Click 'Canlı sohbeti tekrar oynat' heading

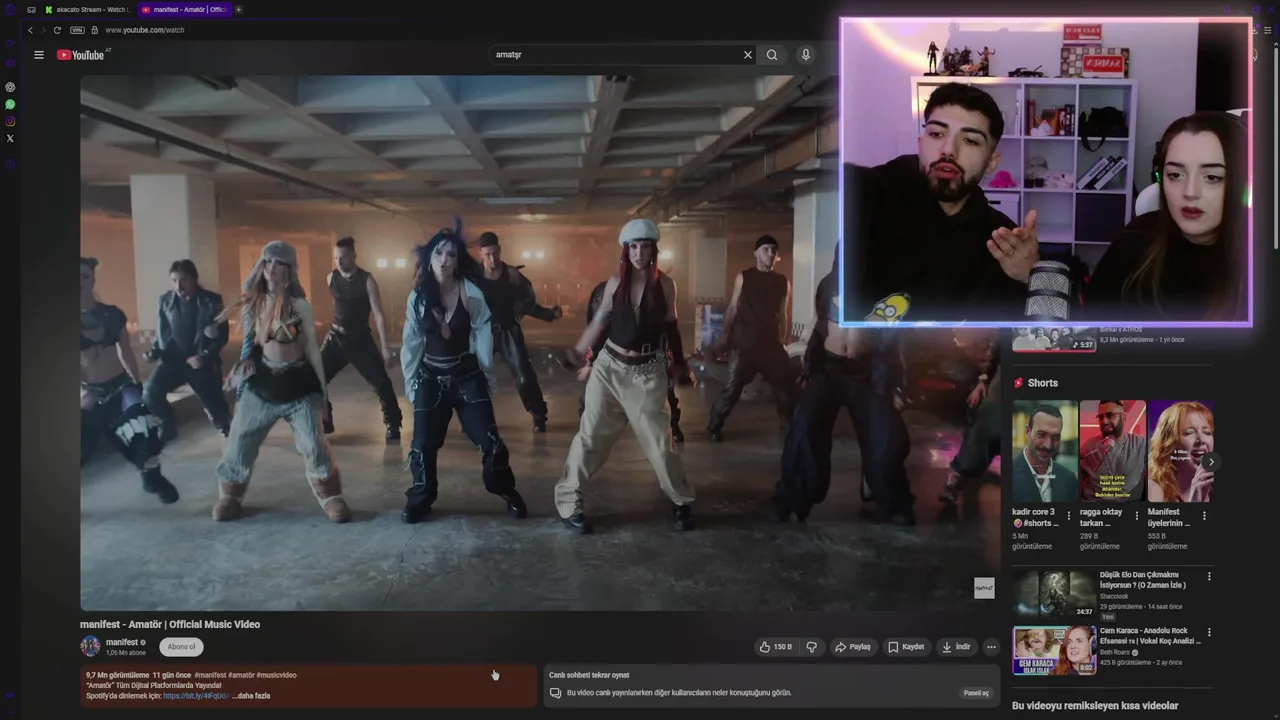589,675
